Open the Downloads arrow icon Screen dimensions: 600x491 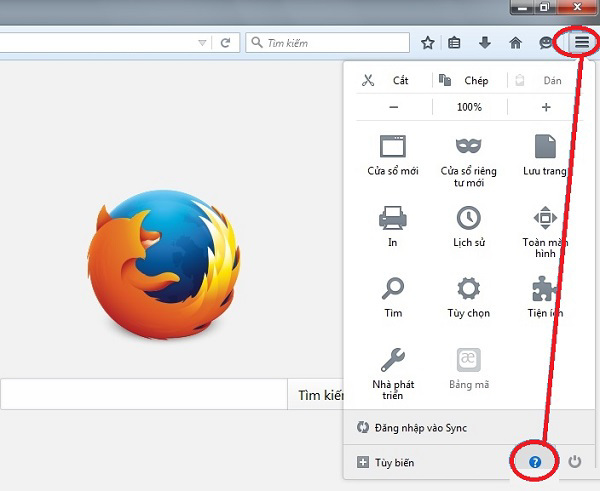point(485,43)
